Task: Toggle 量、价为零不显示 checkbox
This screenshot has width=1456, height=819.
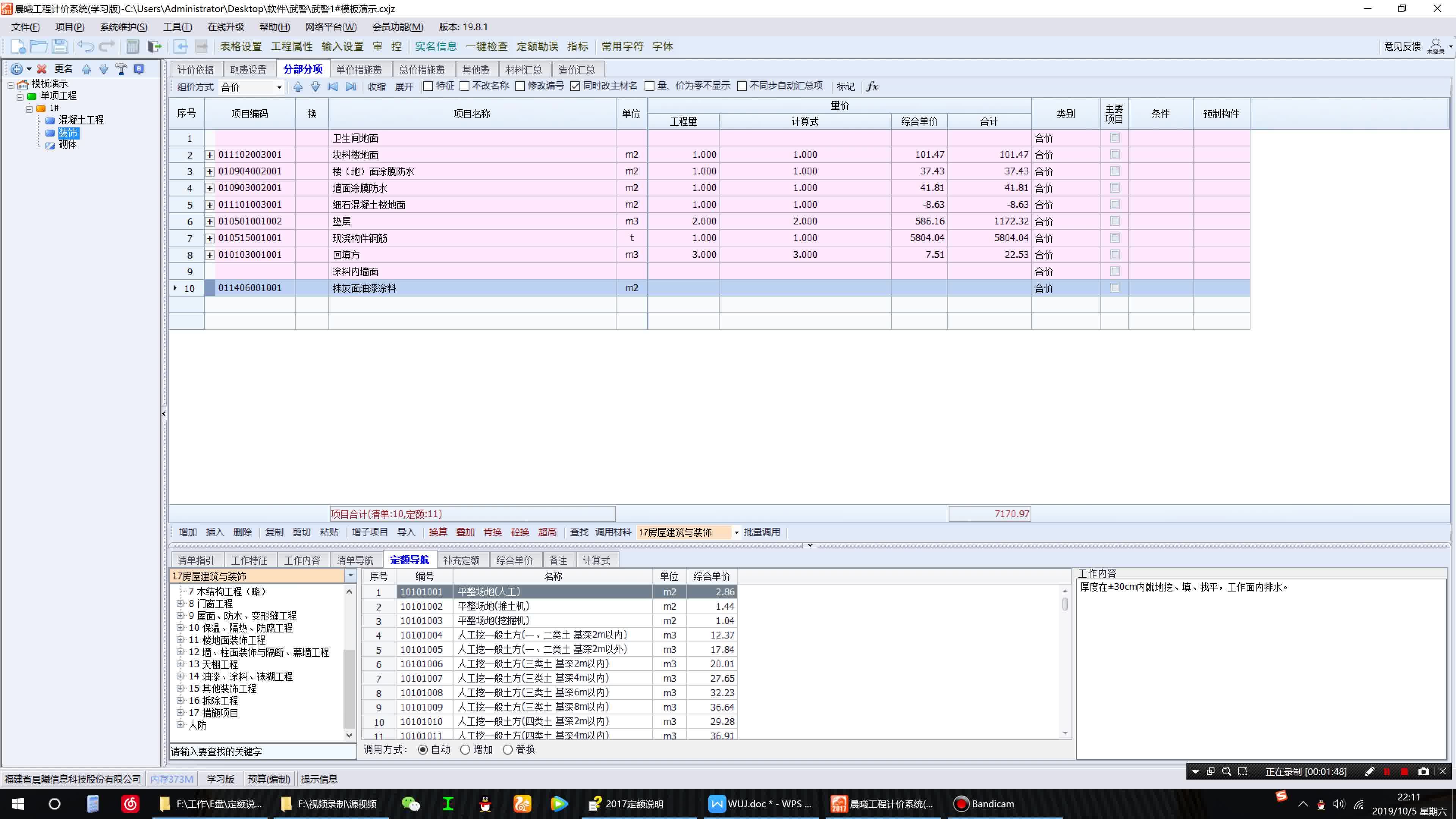Action: [x=650, y=86]
